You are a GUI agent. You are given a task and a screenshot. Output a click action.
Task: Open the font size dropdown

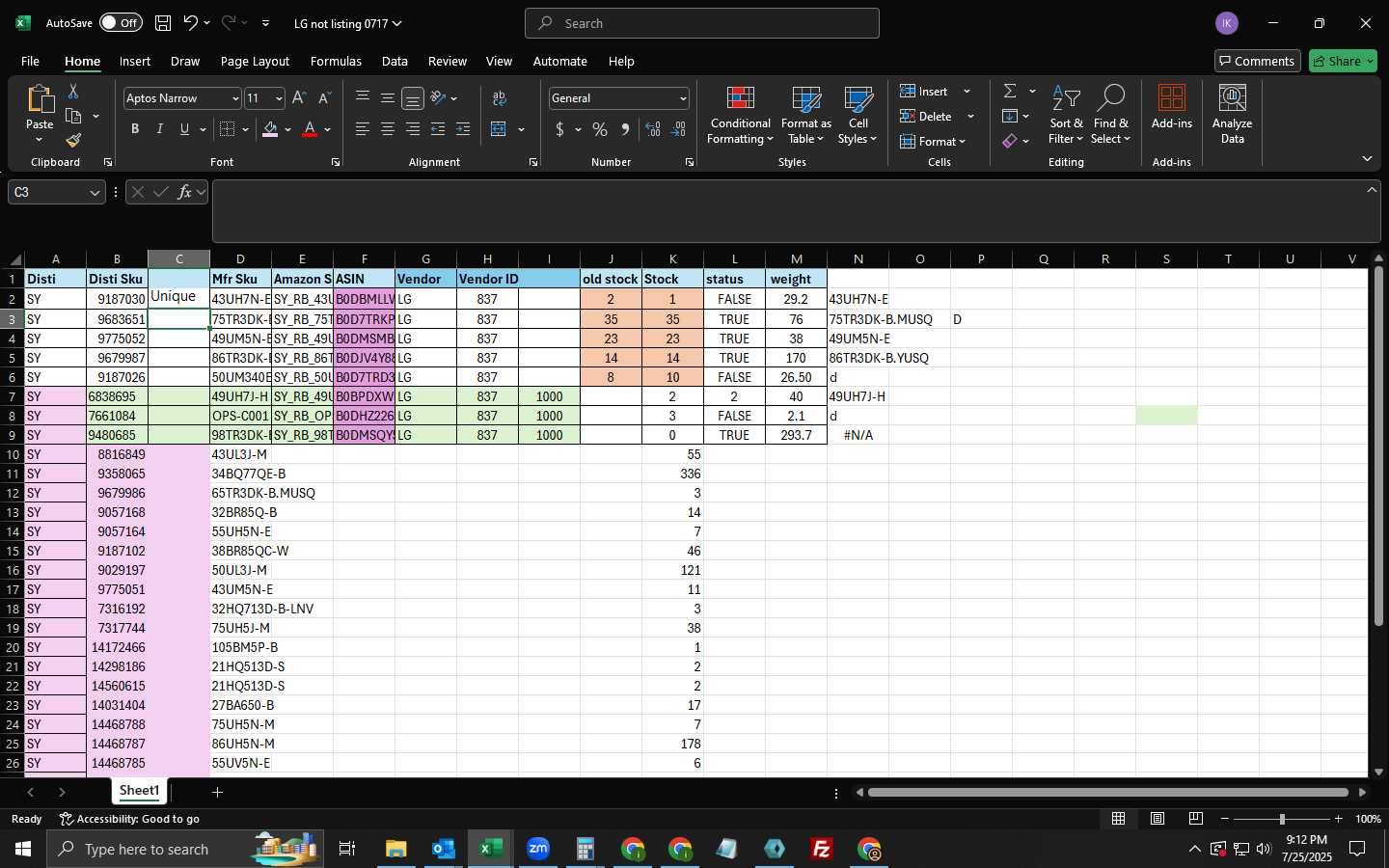pos(279,98)
